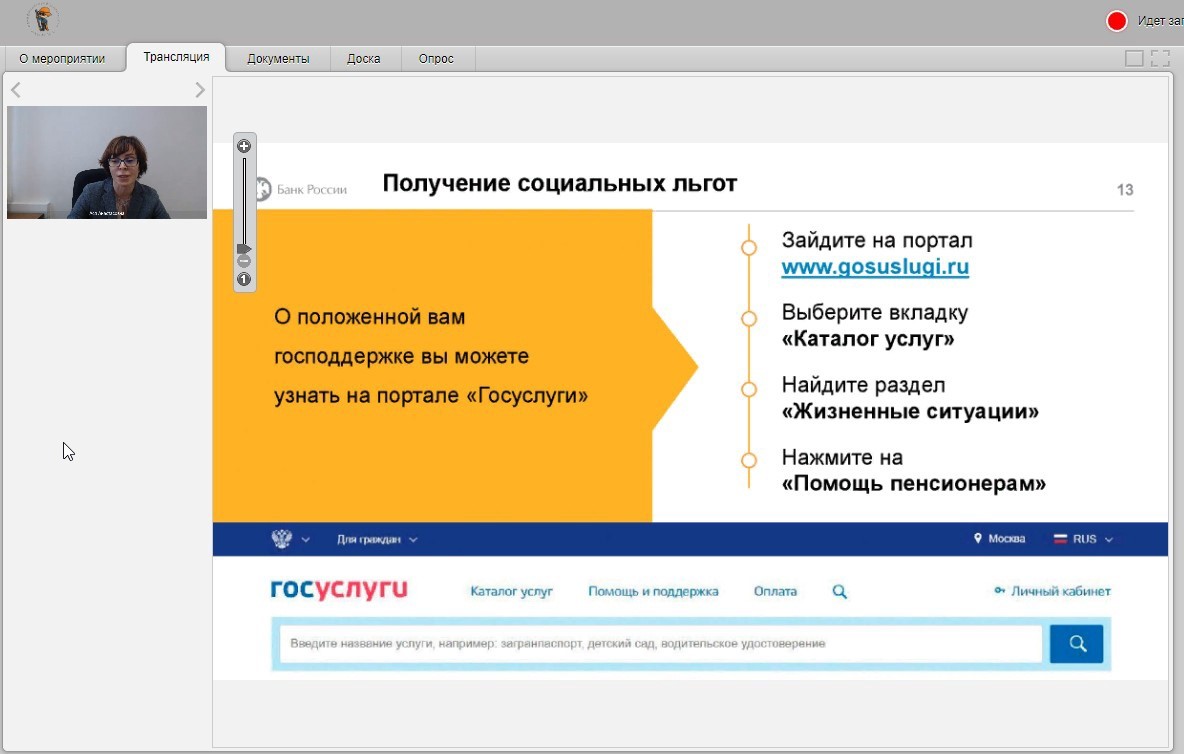Screen dimensions: 1184x754
Task: Click the Банк России logo
Action: (x=302, y=189)
